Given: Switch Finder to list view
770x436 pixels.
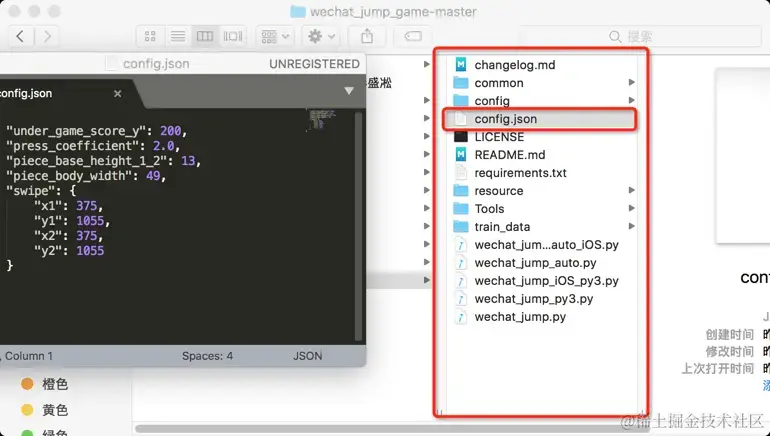Looking at the screenshot, I should (x=178, y=36).
